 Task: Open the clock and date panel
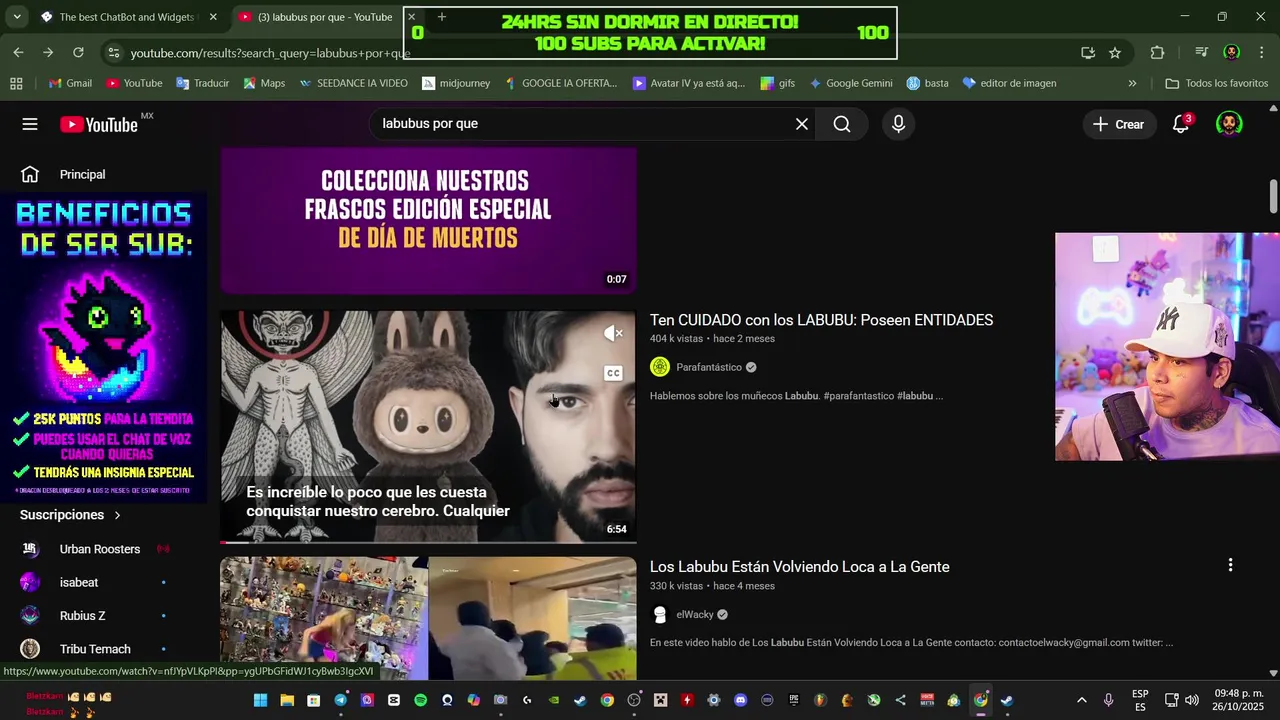[x=1236, y=700]
